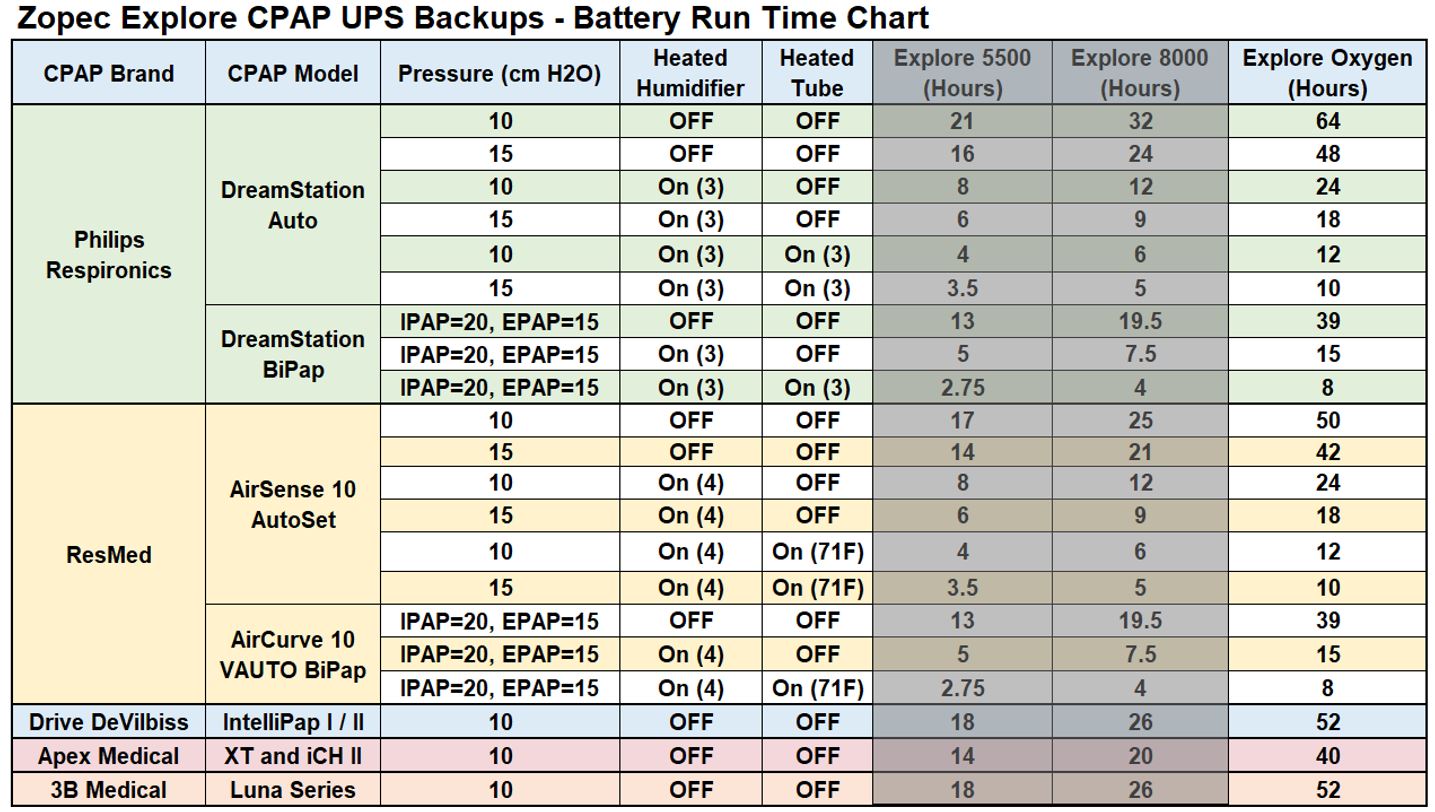
Task: Click the Explore 8000 (Hours) header
Action: pyautogui.click(x=1139, y=73)
